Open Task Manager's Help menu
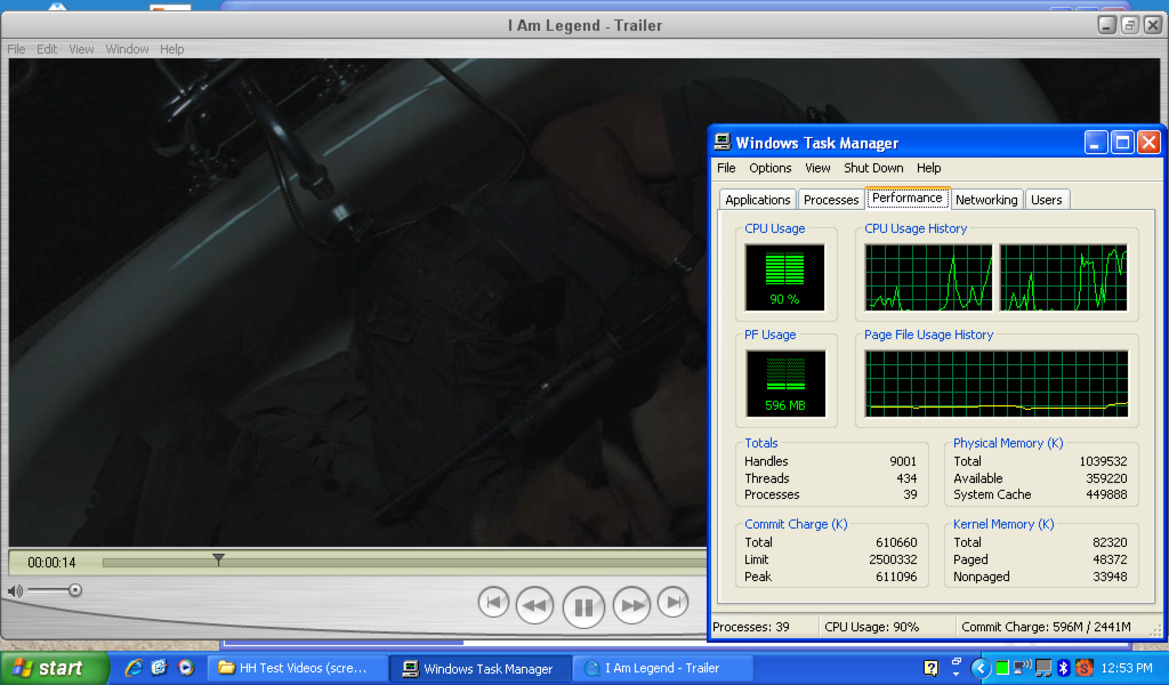The height and width of the screenshot is (685, 1169). point(928,168)
